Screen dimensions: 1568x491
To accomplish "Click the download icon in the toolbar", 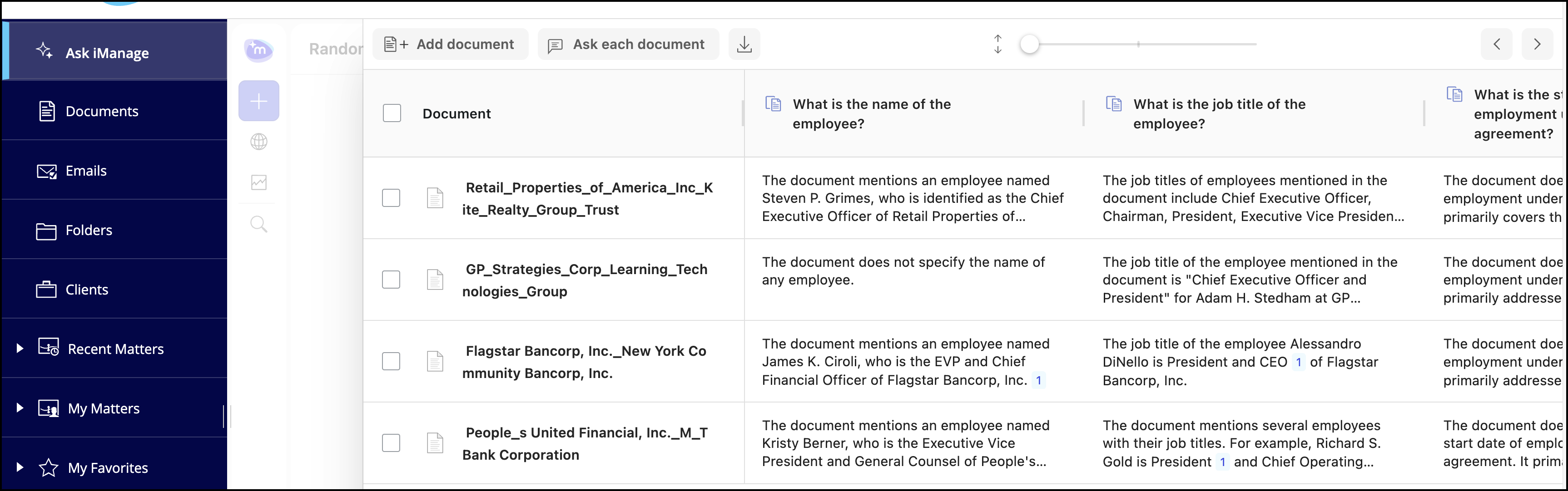I will pyautogui.click(x=744, y=44).
